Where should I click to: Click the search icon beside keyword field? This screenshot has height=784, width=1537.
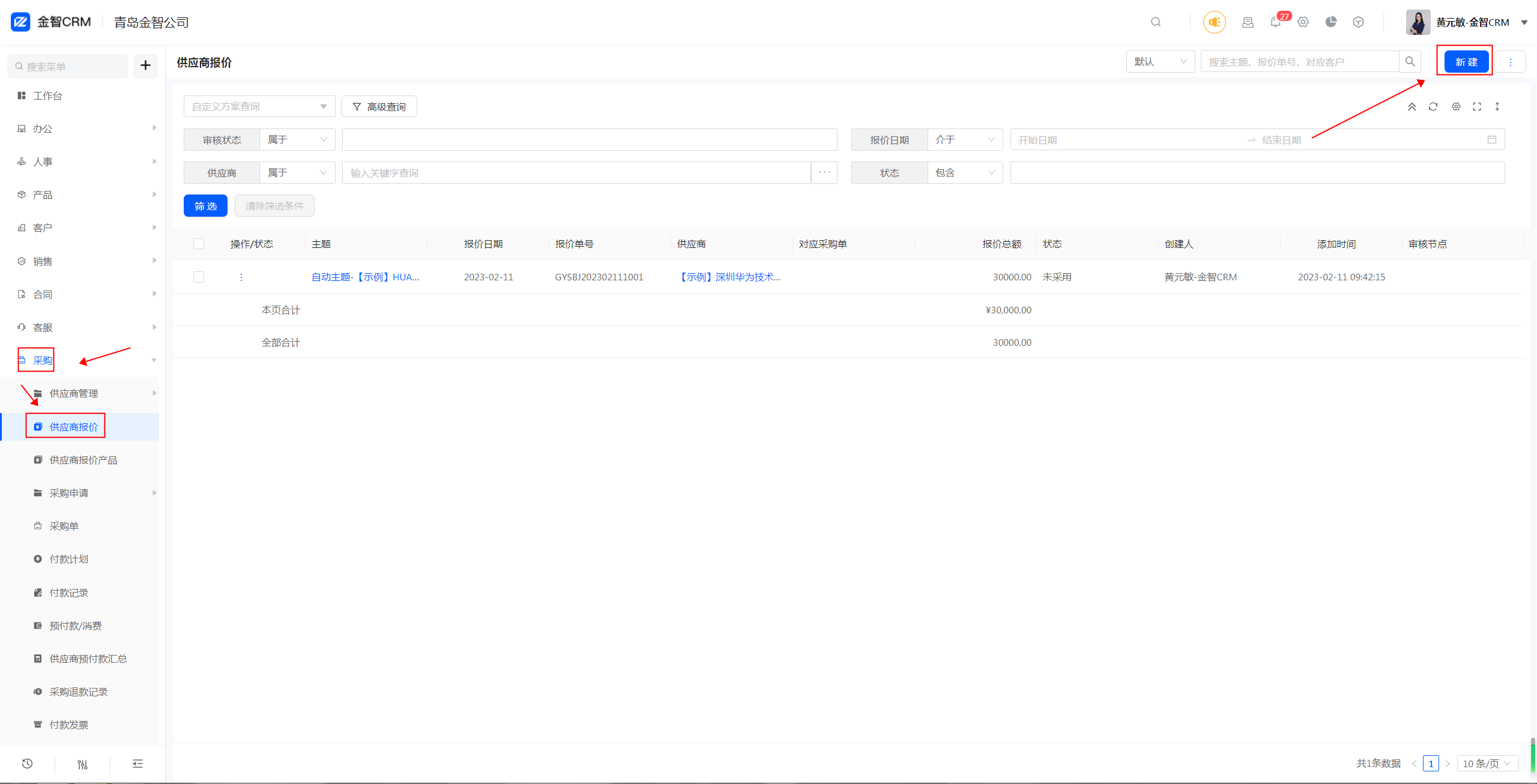(1410, 62)
